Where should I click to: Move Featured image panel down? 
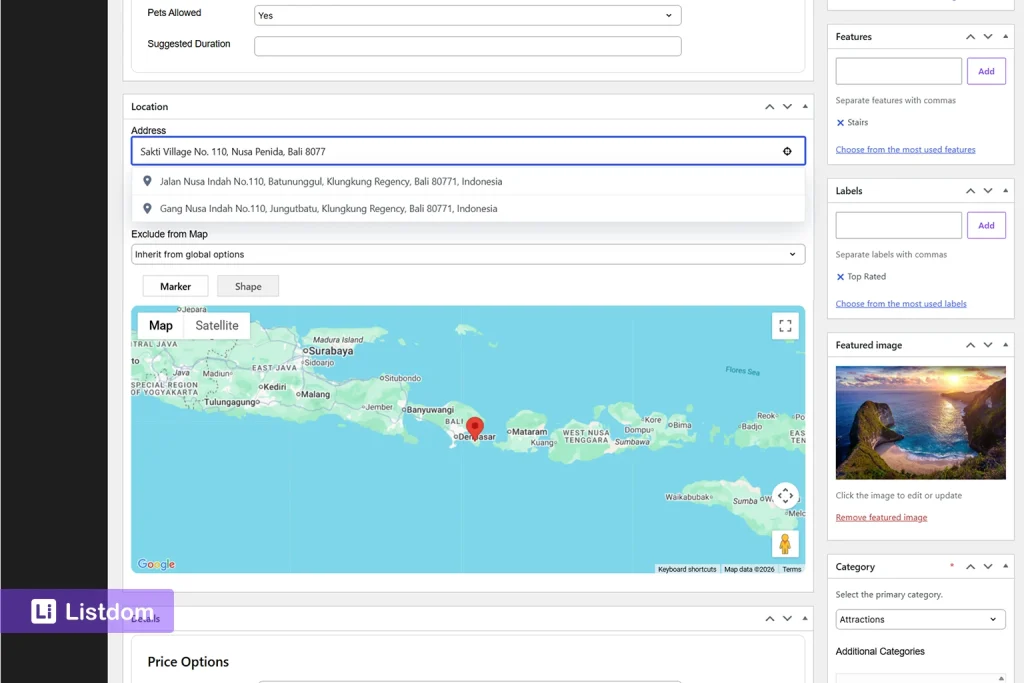pyautogui.click(x=988, y=345)
